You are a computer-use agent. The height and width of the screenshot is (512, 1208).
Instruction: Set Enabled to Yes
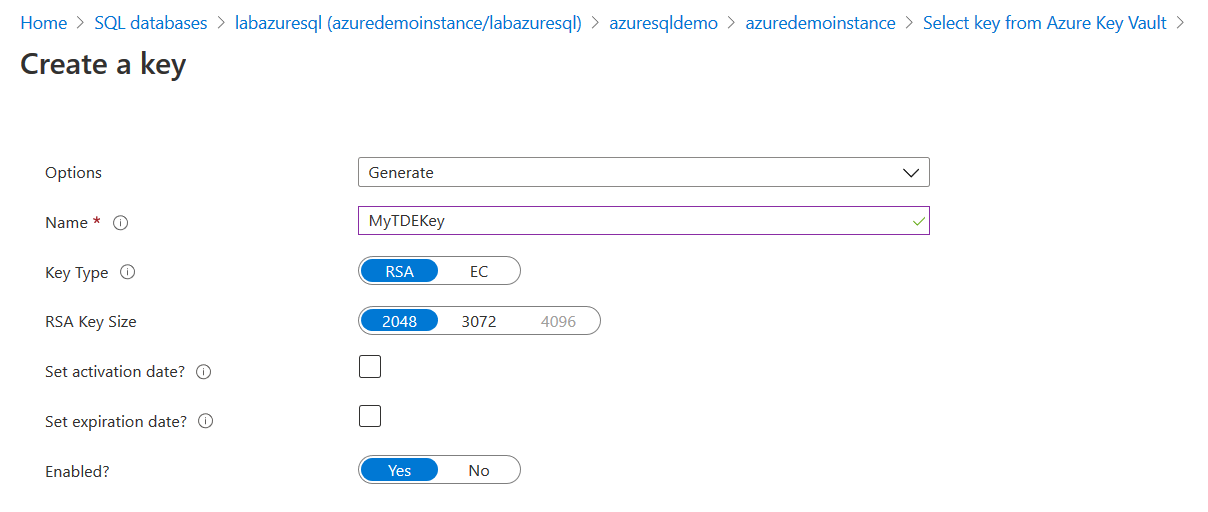[399, 470]
